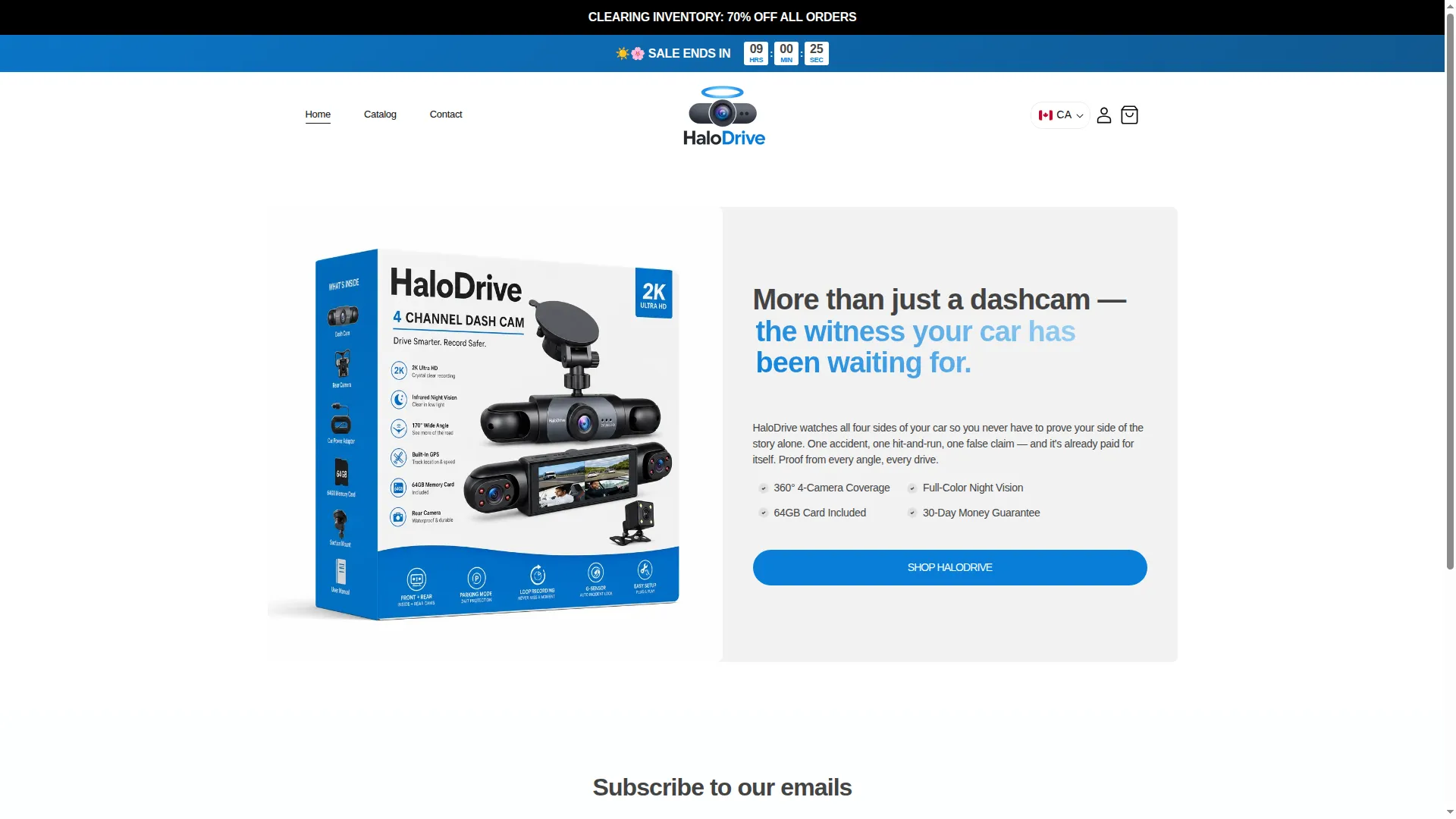1456x819 pixels.
Task: Click the SHOP HALODRIVE button
Action: point(949,567)
